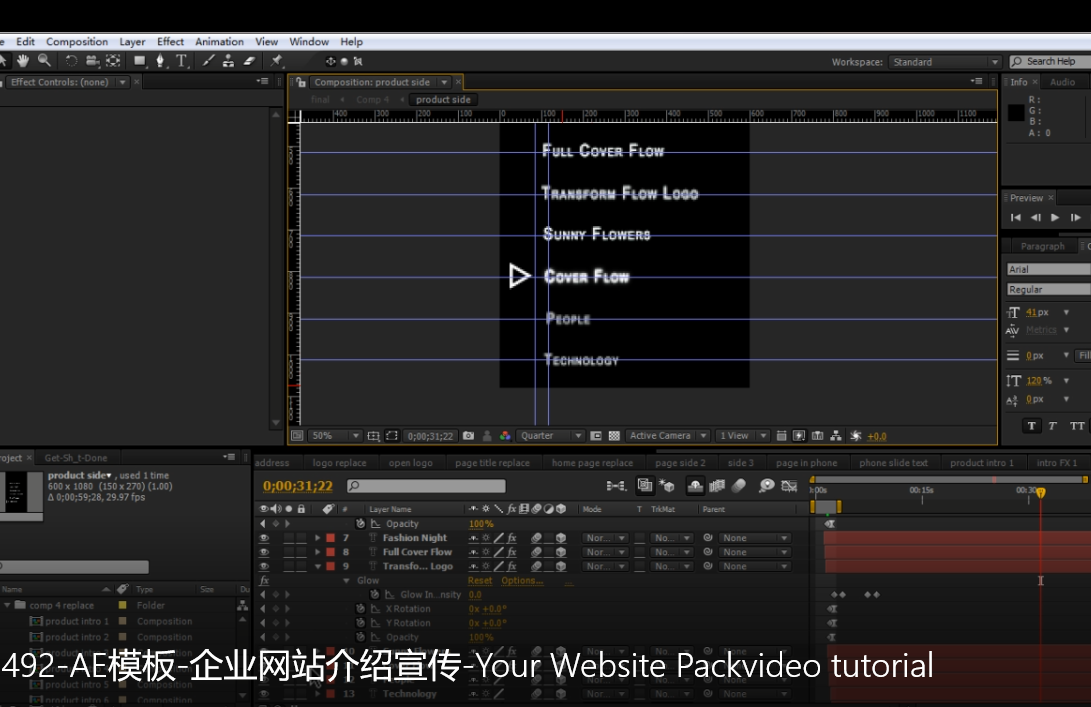The image size is (1091, 707).
Task: Select the Pan Behind anchor tool
Action: tap(113, 61)
